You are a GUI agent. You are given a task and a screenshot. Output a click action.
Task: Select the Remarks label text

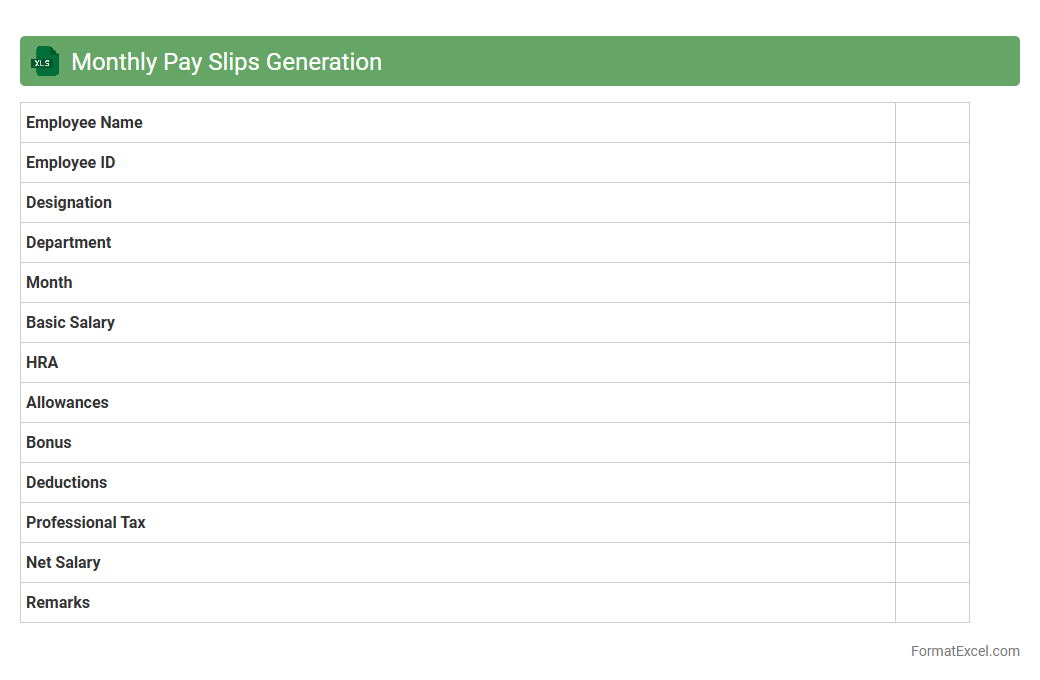point(58,603)
